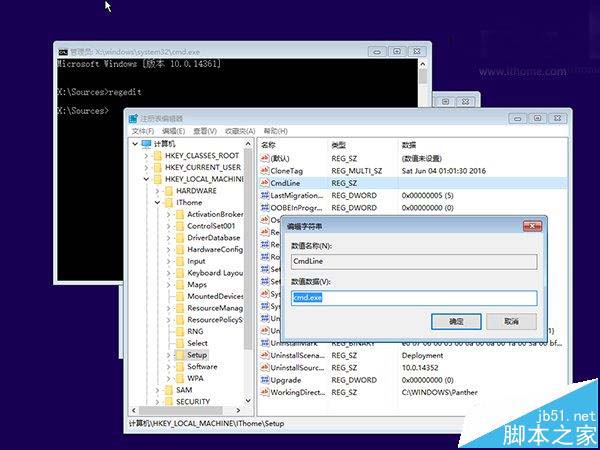The height and width of the screenshot is (450, 600).
Task: Click the string icon of the (默认) value
Action: point(265,158)
